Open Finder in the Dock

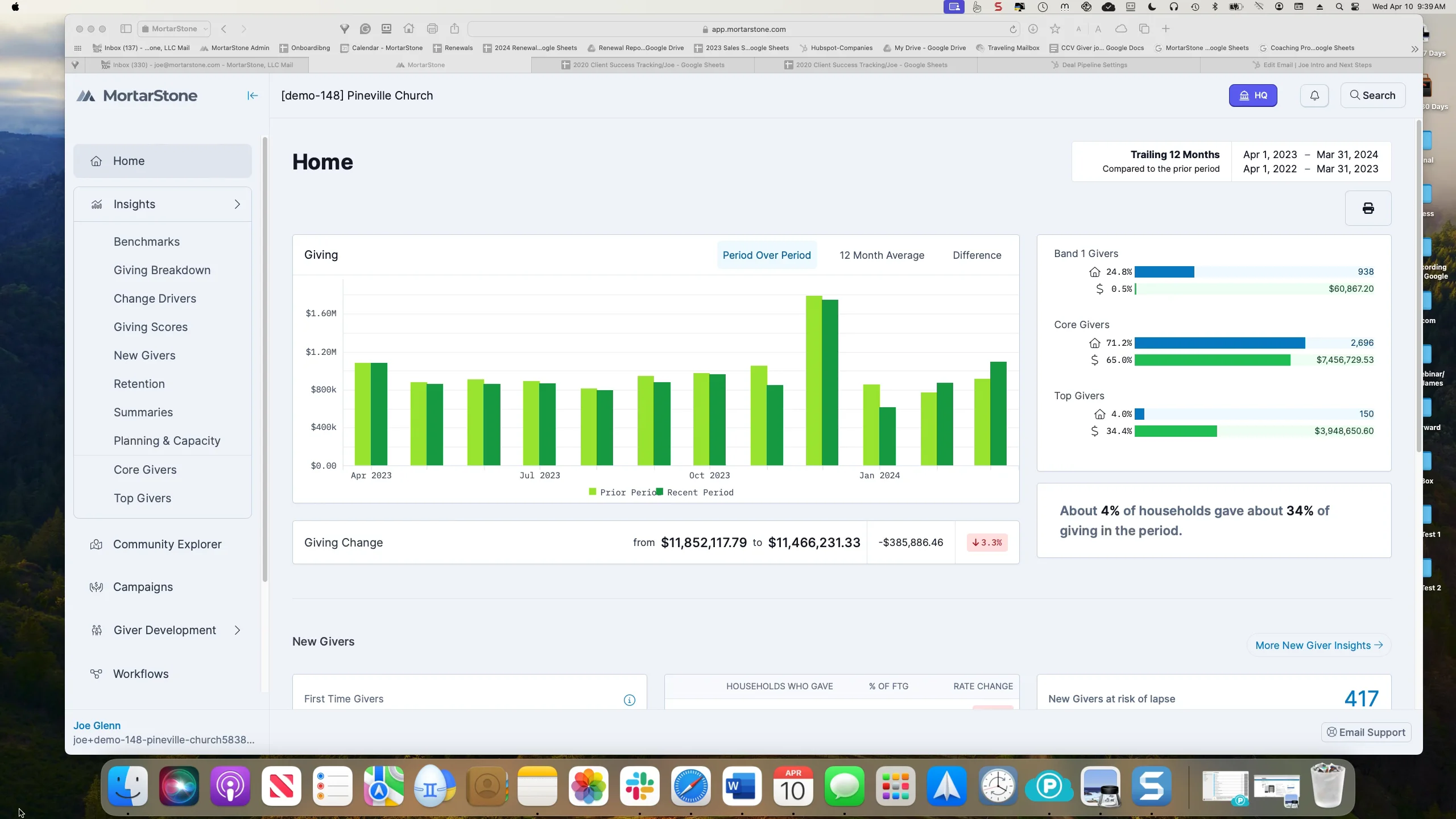coord(128,787)
